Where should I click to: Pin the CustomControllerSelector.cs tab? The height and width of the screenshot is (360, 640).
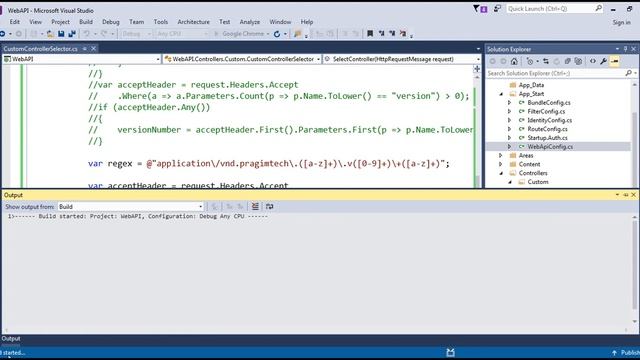point(84,49)
